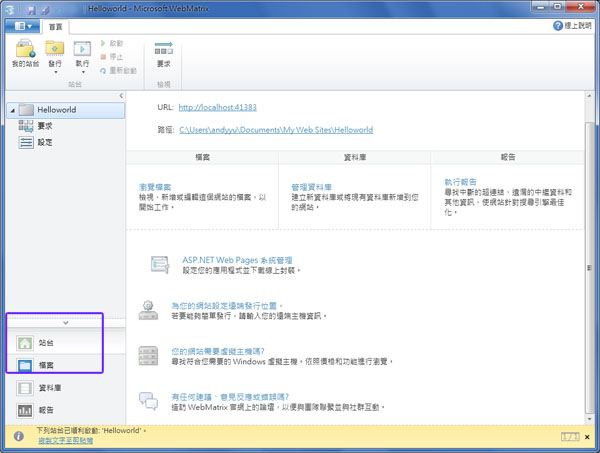
Task: Click the Databases (資料庫) column header
Action: [355, 157]
